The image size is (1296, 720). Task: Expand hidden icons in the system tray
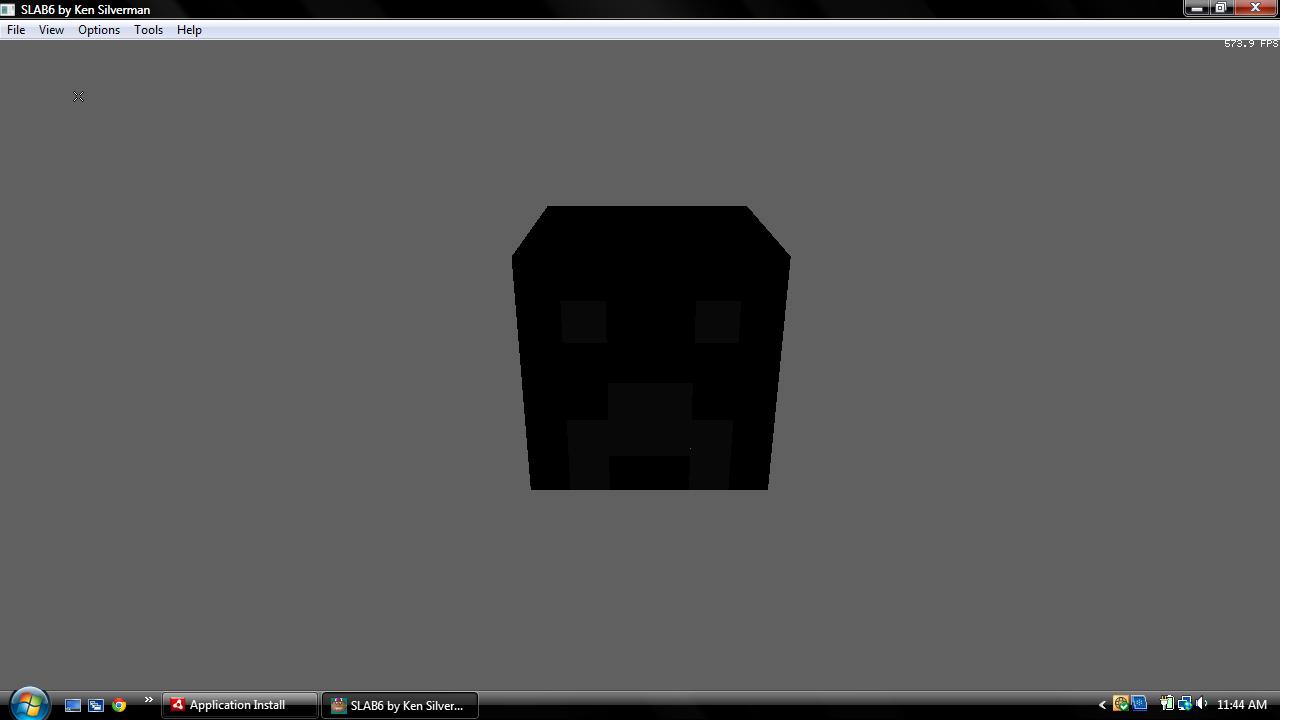[1103, 704]
